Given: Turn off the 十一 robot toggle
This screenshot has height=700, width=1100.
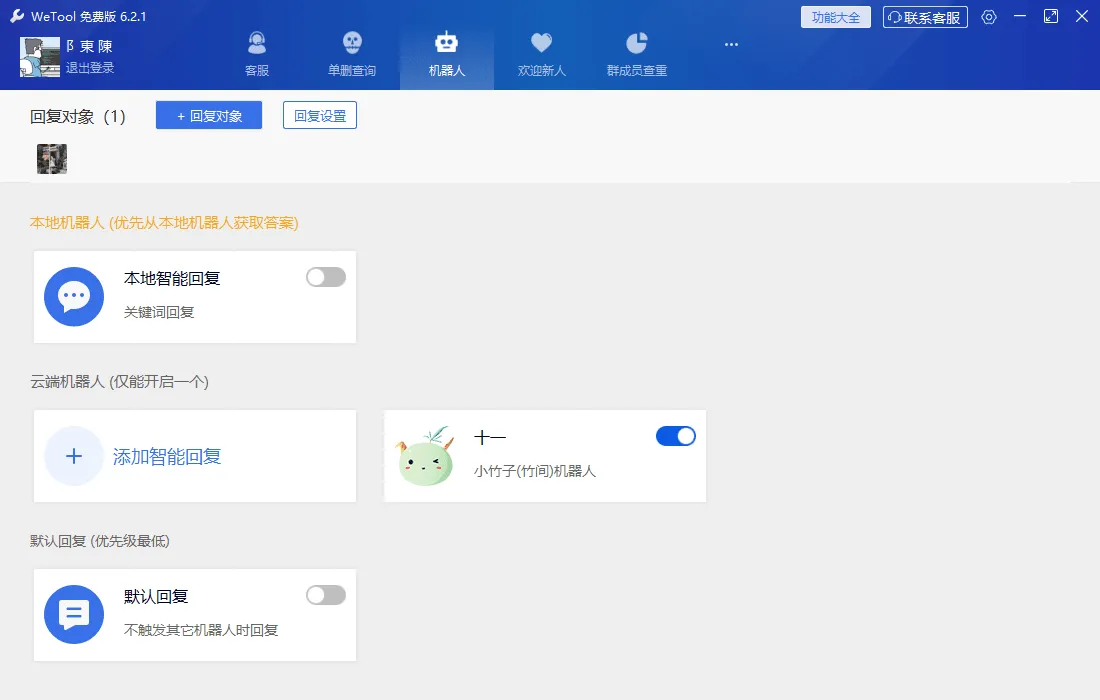Looking at the screenshot, I should [676, 436].
